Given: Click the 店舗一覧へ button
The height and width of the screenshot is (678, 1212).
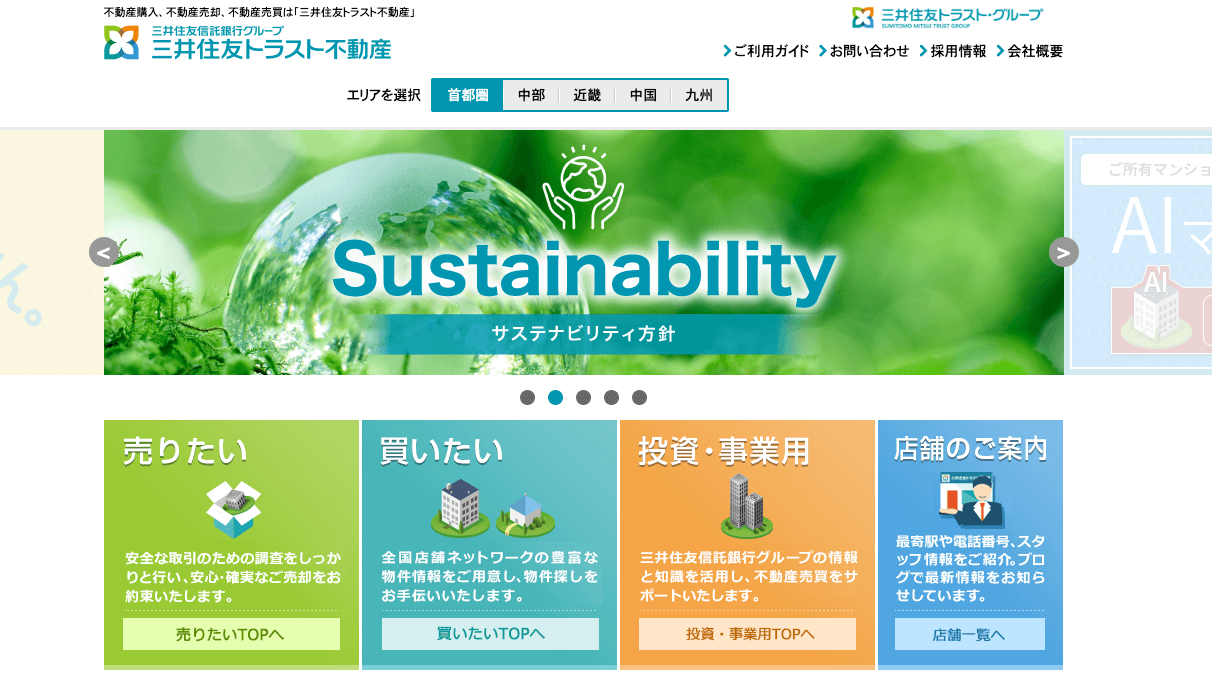Looking at the screenshot, I should click(x=970, y=634).
